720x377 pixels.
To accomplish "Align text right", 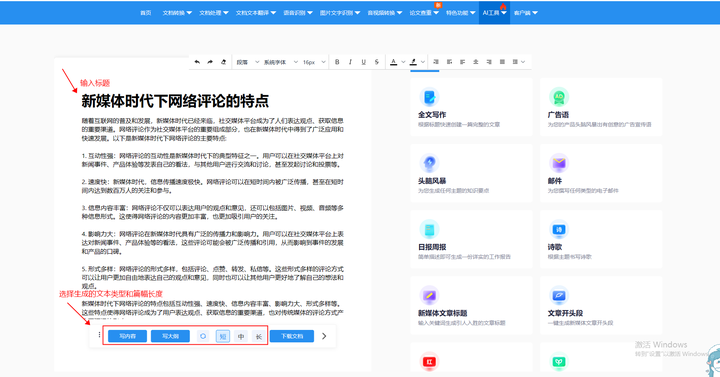I will pyautogui.click(x=489, y=62).
